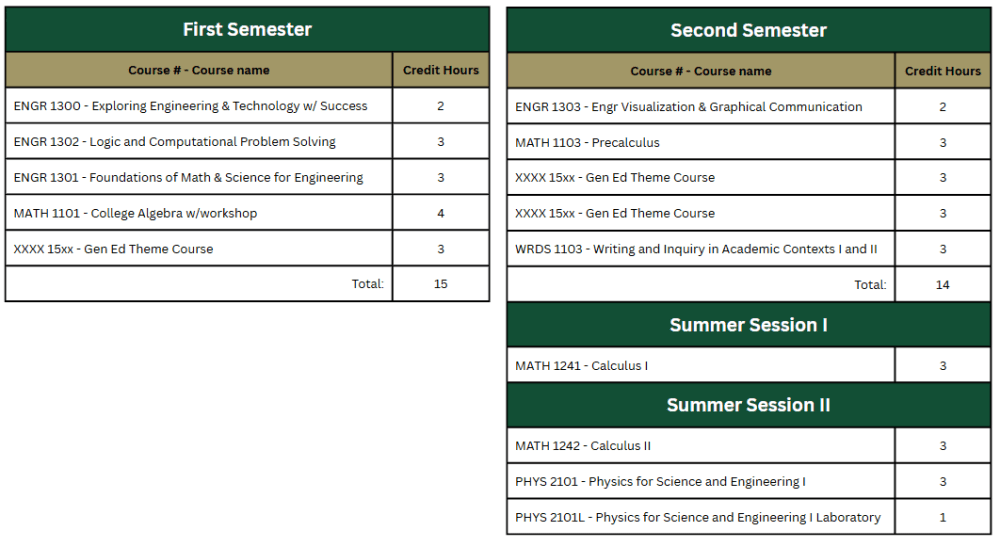Click Second Semester total value 14
The width and height of the screenshot is (1000, 547).
(943, 285)
